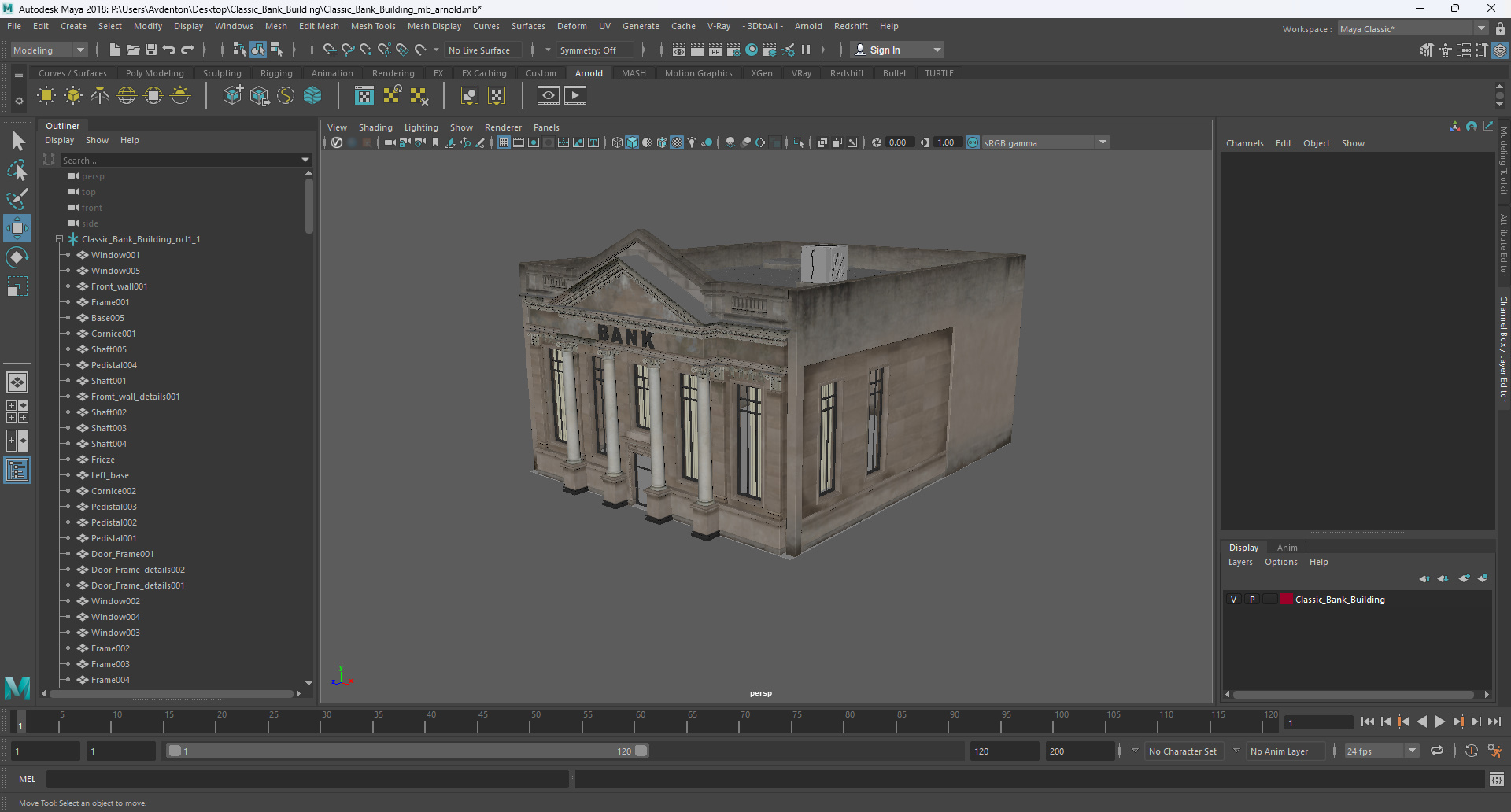Toggle Outliner layout button in toolbox
The height and width of the screenshot is (812, 1511).
(17, 471)
